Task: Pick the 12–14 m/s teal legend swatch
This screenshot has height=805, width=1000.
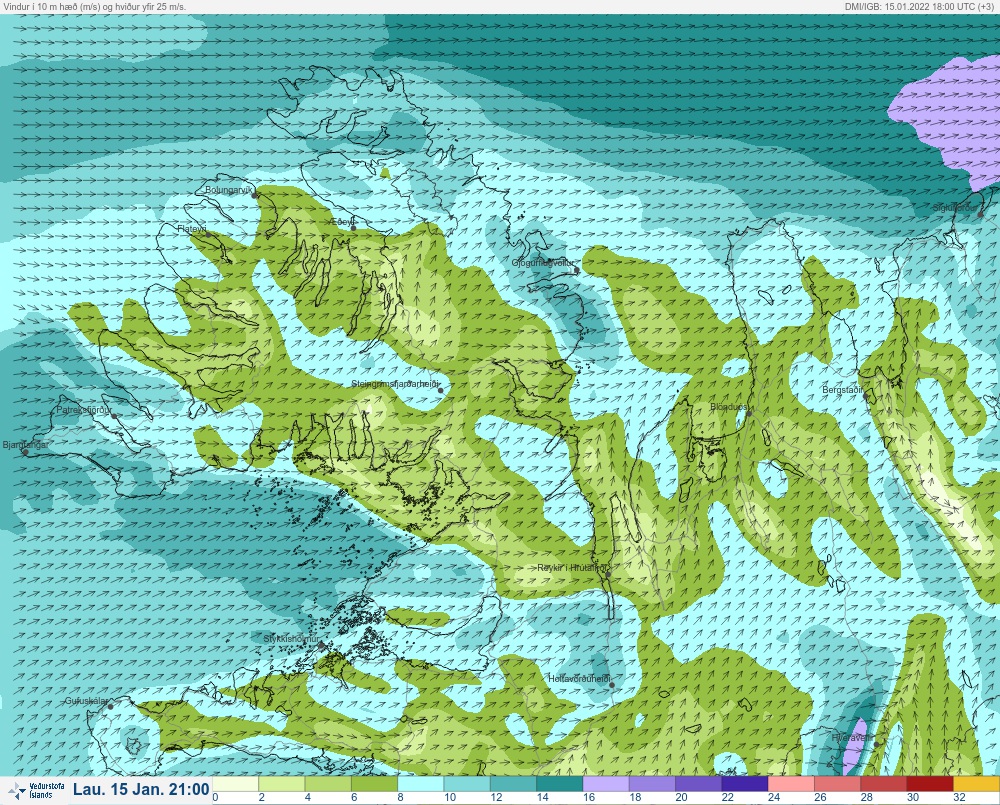Action: 513,783
